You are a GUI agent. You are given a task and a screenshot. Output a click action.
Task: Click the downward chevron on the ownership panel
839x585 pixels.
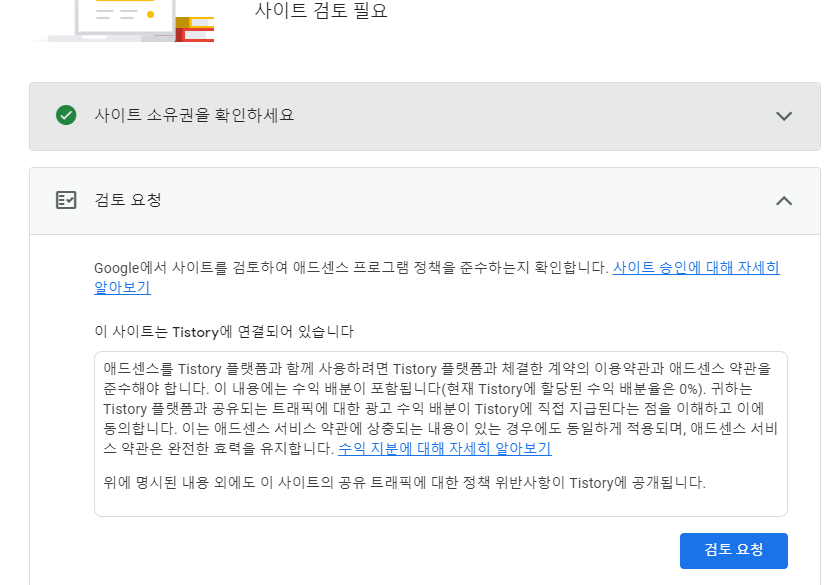tap(784, 115)
